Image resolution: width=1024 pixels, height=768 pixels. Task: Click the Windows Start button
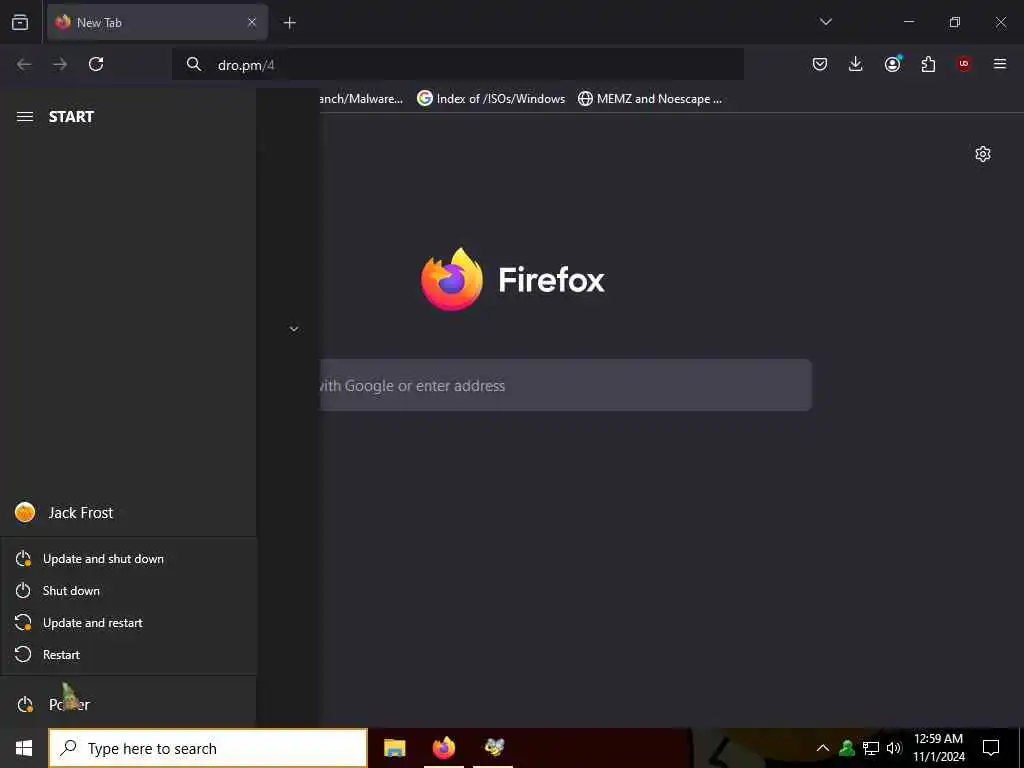[x=24, y=748]
